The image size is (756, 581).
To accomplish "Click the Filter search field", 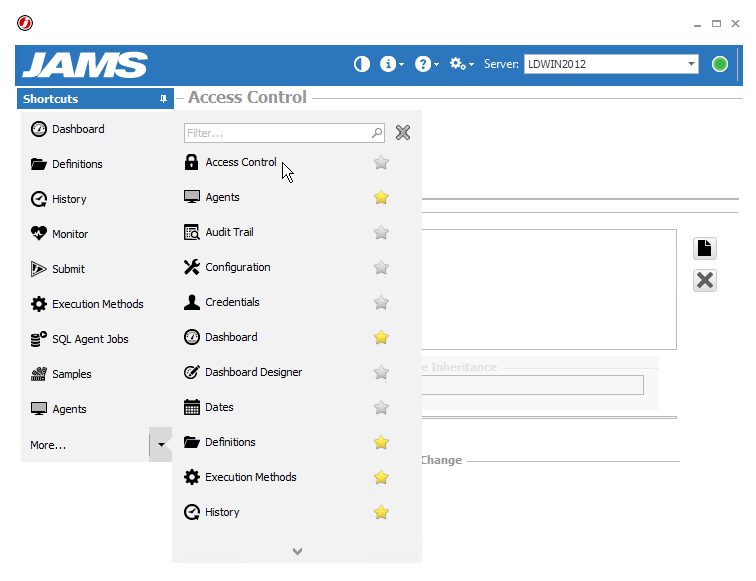I will pos(277,132).
